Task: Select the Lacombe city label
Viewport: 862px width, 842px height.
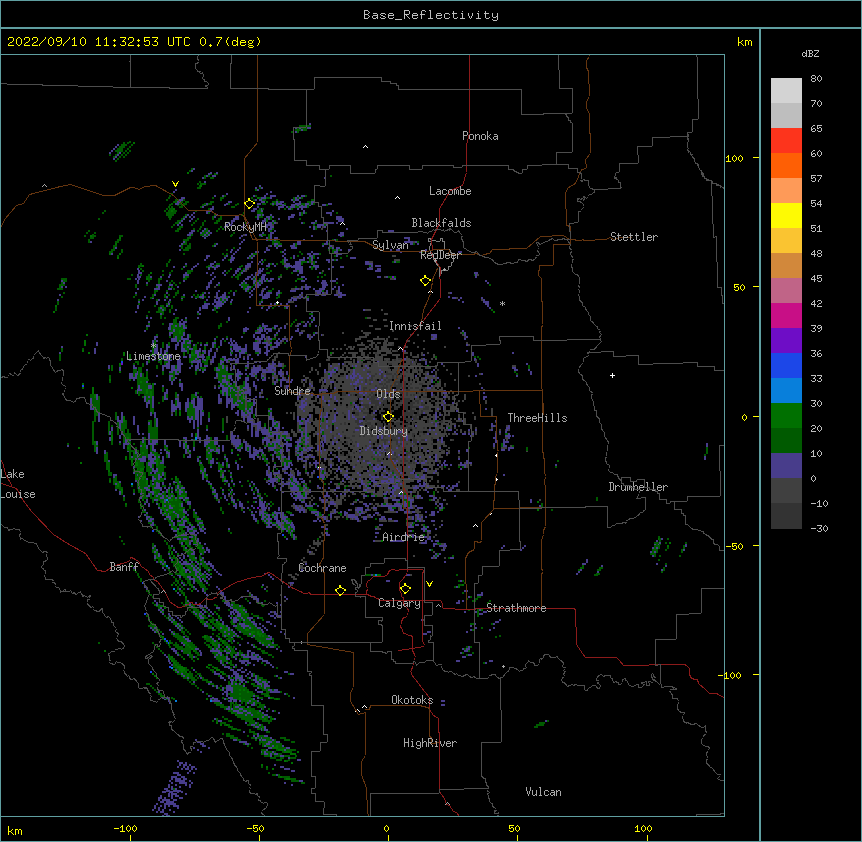Action: (x=450, y=191)
